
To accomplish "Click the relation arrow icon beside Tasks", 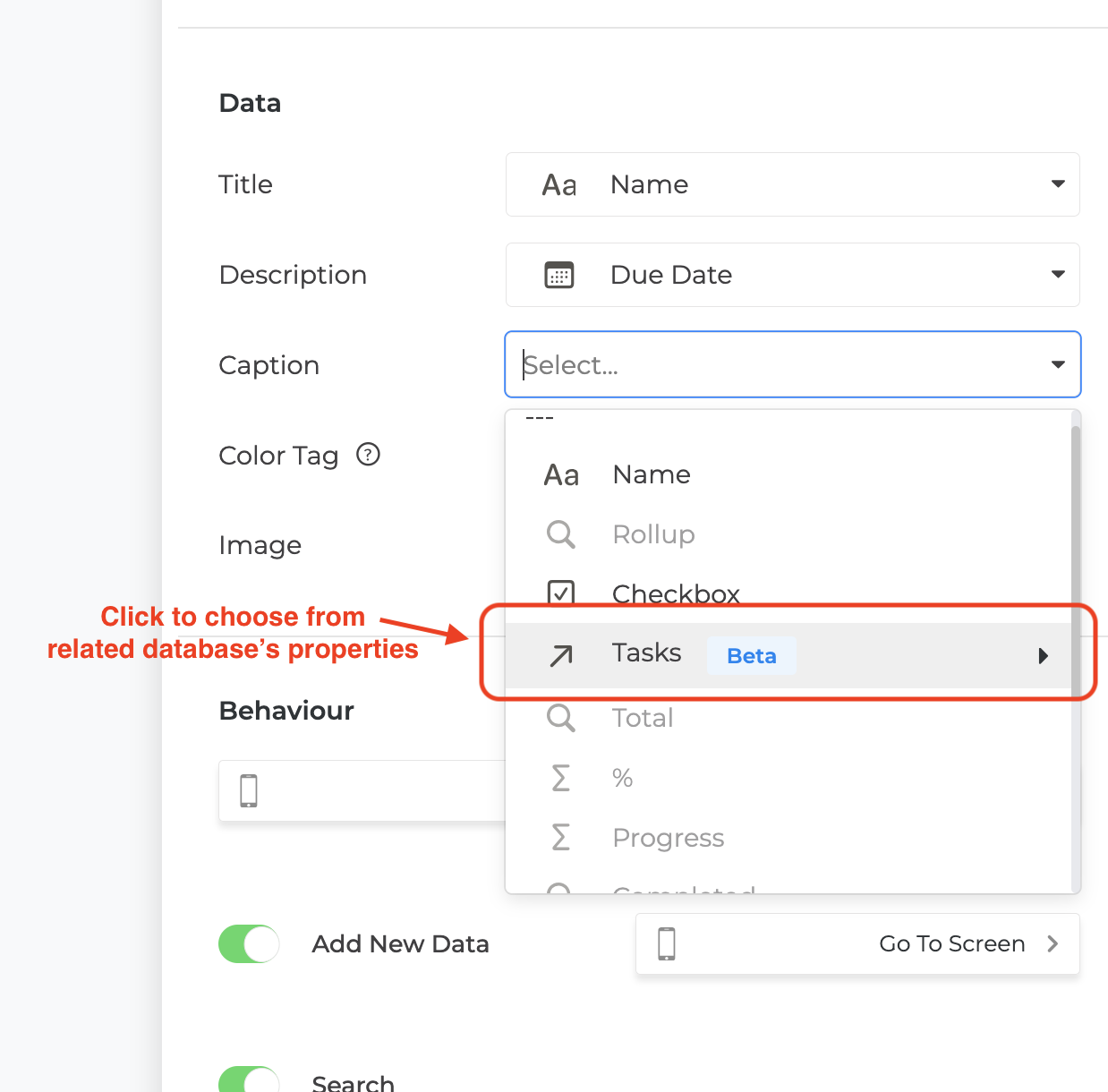I will (561, 656).
